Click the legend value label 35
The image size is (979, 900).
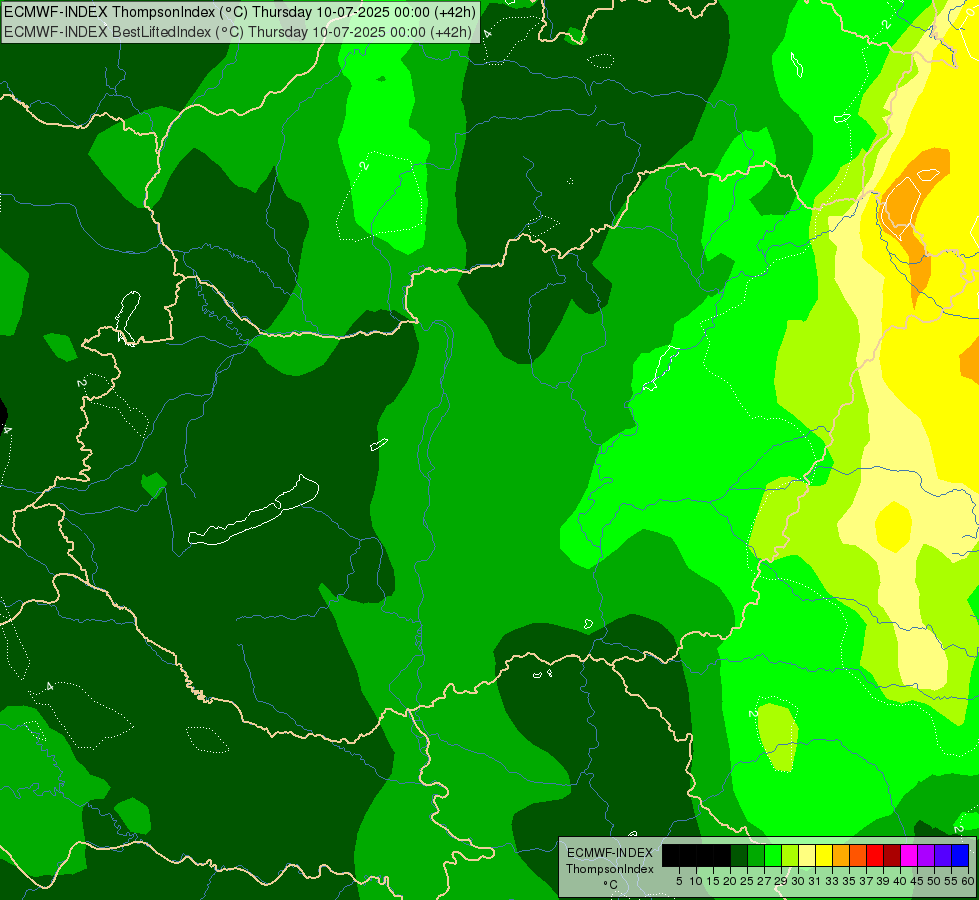[x=850, y=881]
